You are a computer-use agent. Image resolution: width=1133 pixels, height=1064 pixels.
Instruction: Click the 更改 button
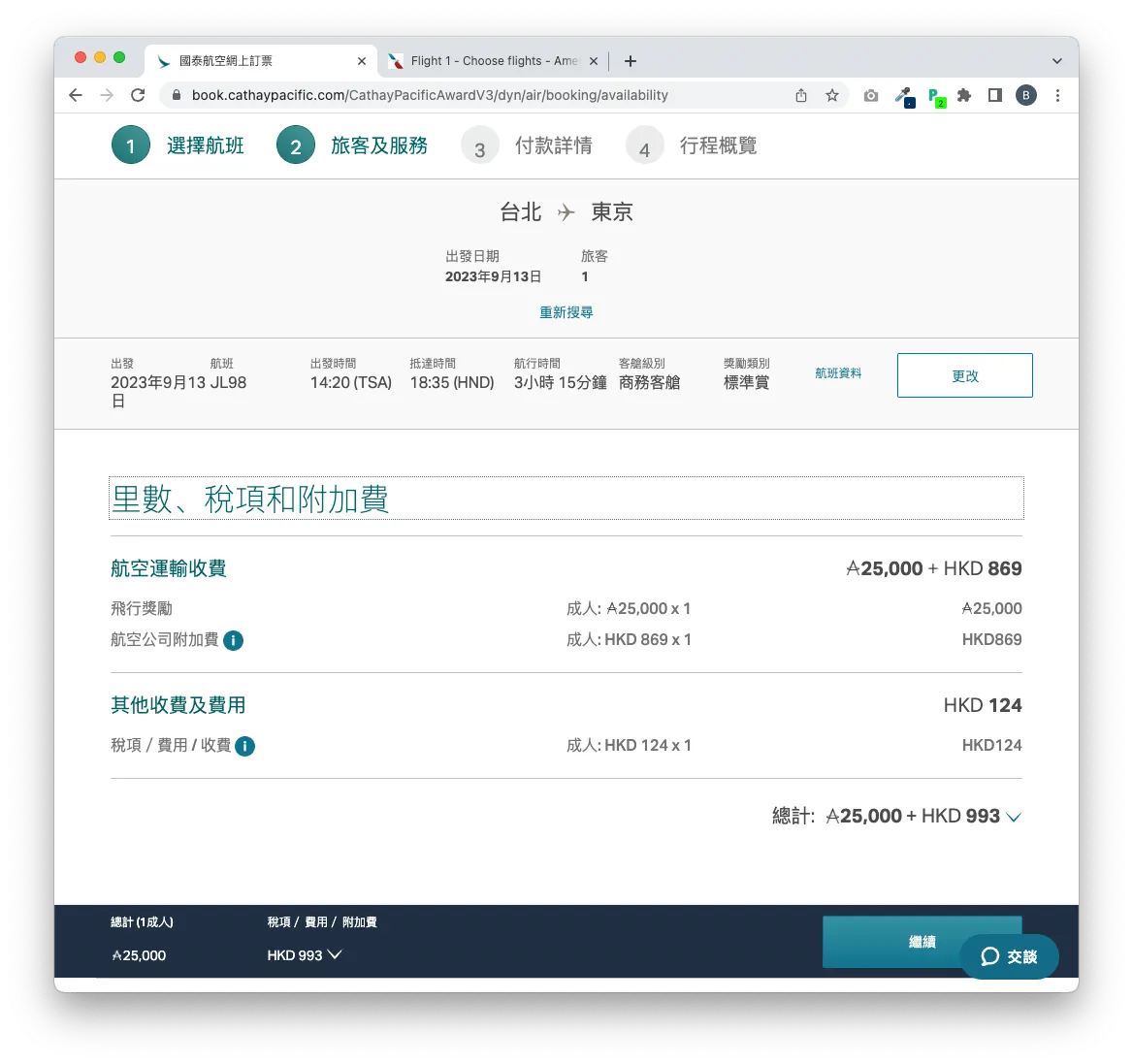964,375
